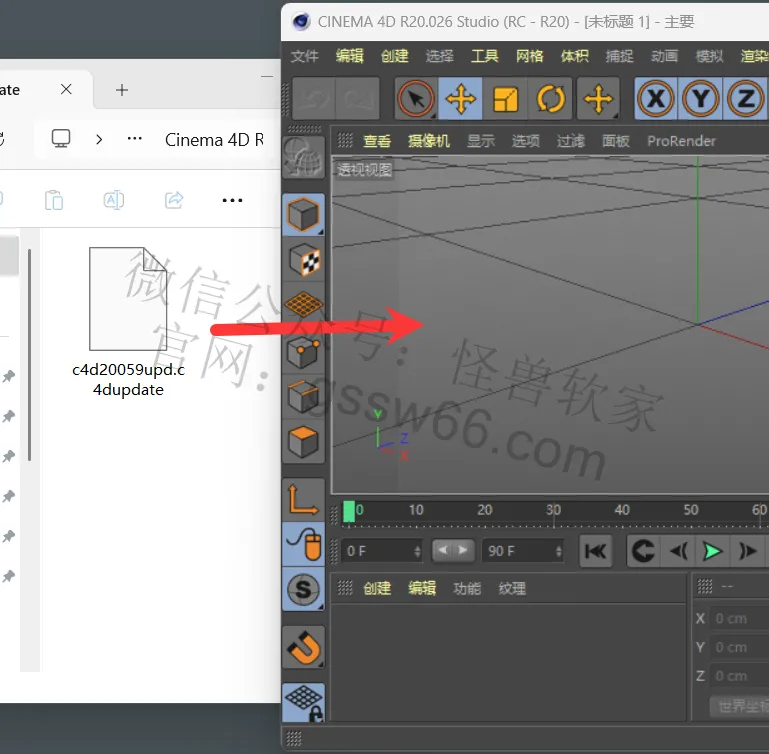Go to the start of the animation
The width and height of the screenshot is (769, 754).
(595, 551)
